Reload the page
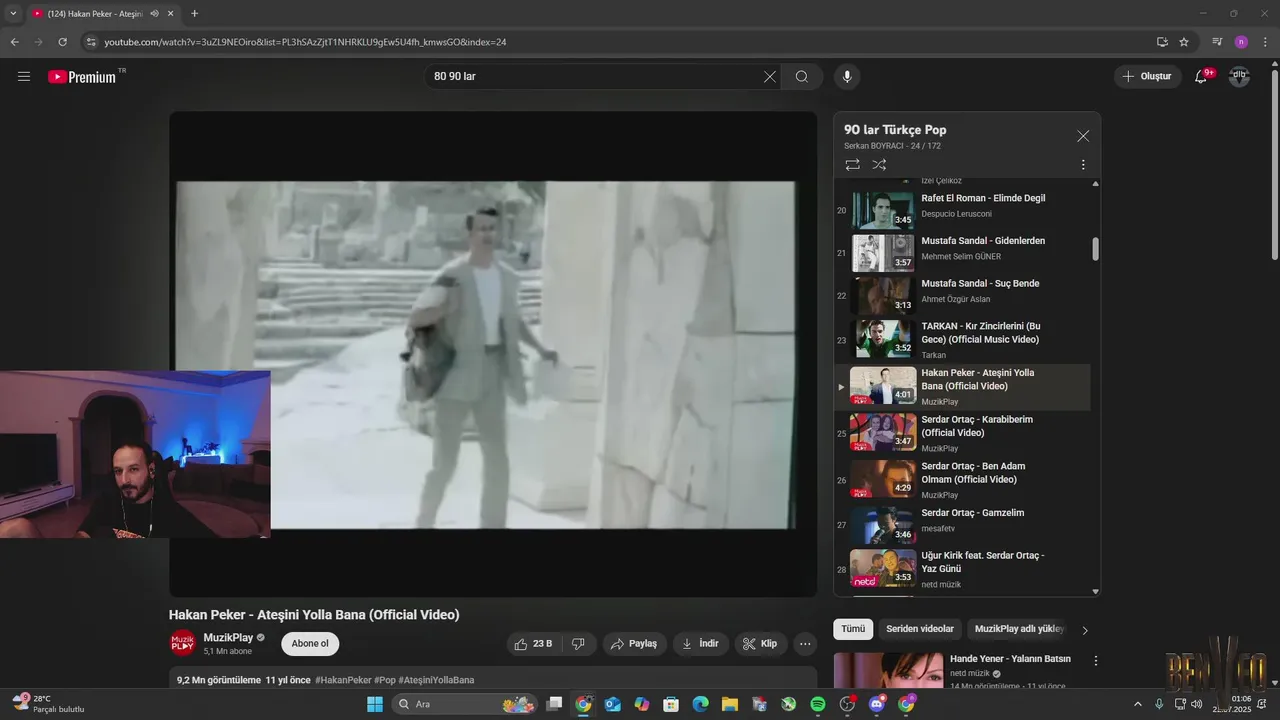The width and height of the screenshot is (1280, 720). click(62, 42)
